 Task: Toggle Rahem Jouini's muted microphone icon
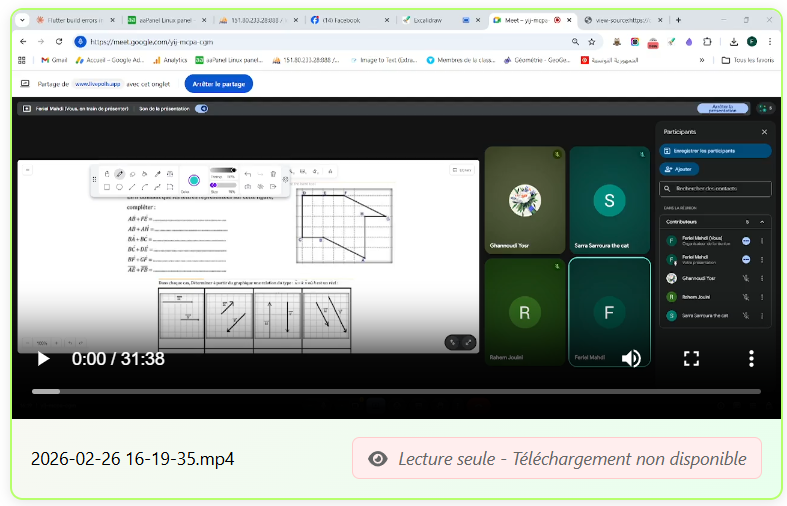(746, 297)
